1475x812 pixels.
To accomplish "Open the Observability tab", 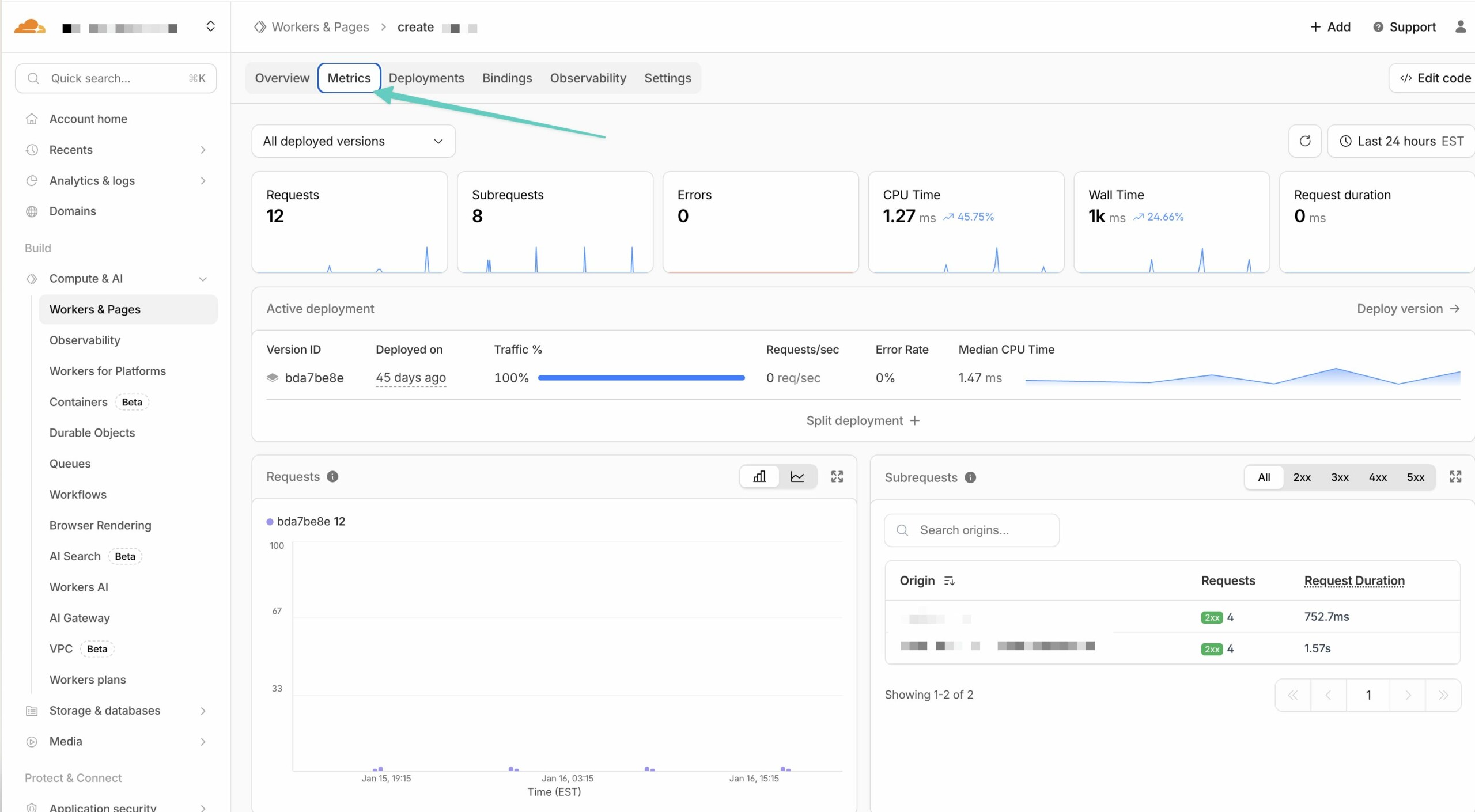I will [x=588, y=78].
